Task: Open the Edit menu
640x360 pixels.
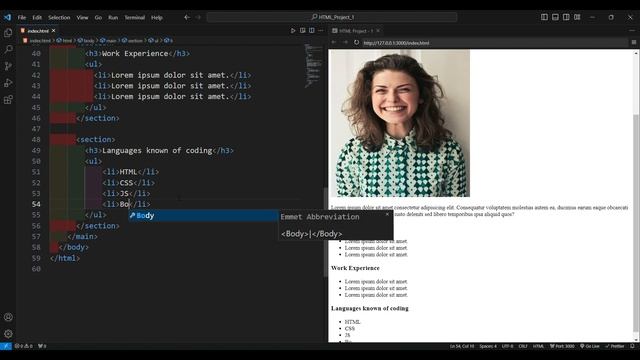Action: [37, 18]
